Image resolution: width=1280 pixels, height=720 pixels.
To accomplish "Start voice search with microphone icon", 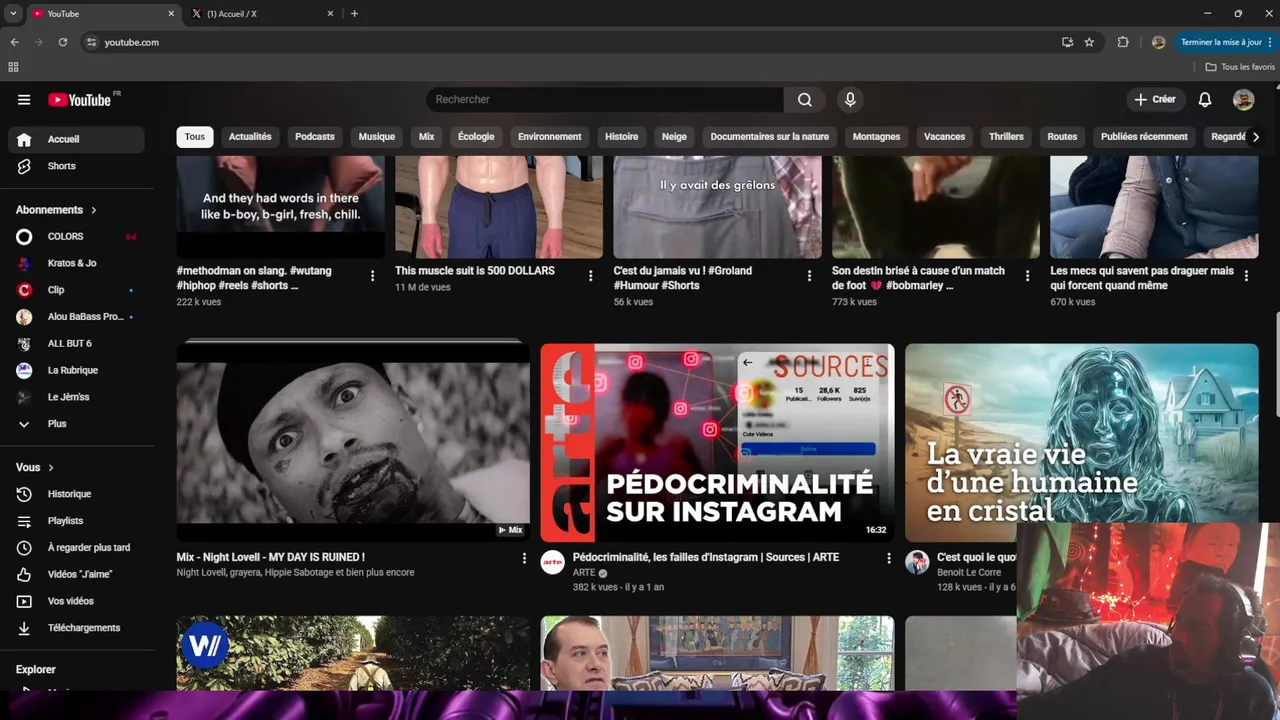I will pyautogui.click(x=850, y=100).
